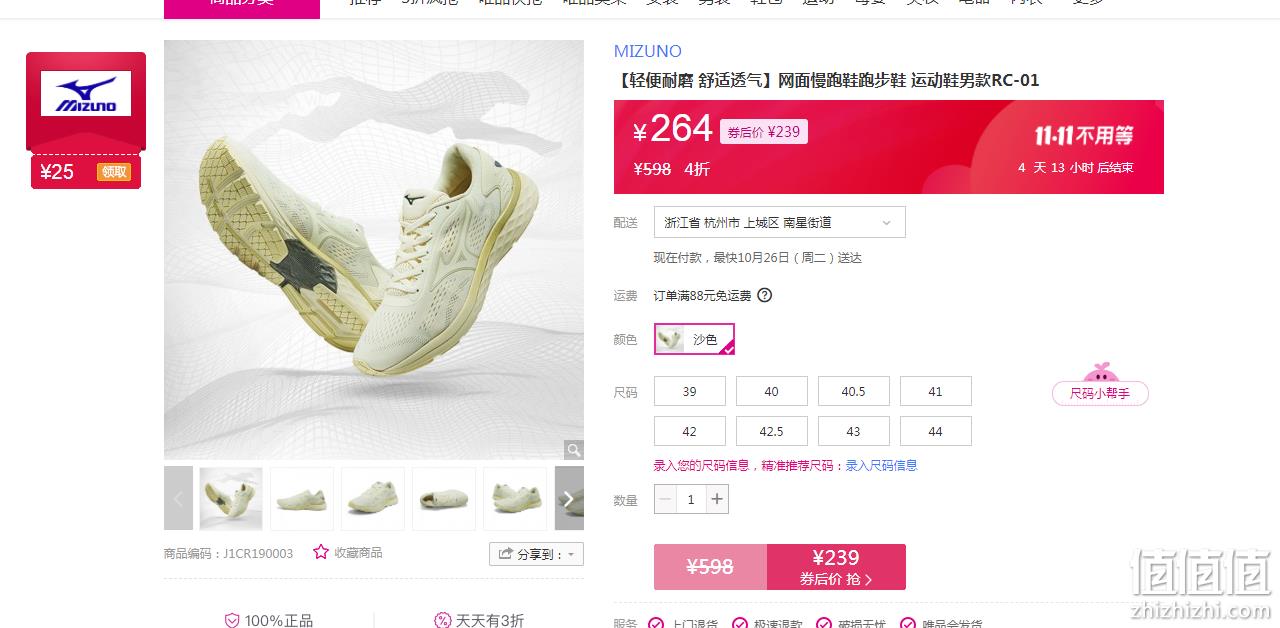
Task: Select the 沙色 color swatch
Action: [x=695, y=339]
